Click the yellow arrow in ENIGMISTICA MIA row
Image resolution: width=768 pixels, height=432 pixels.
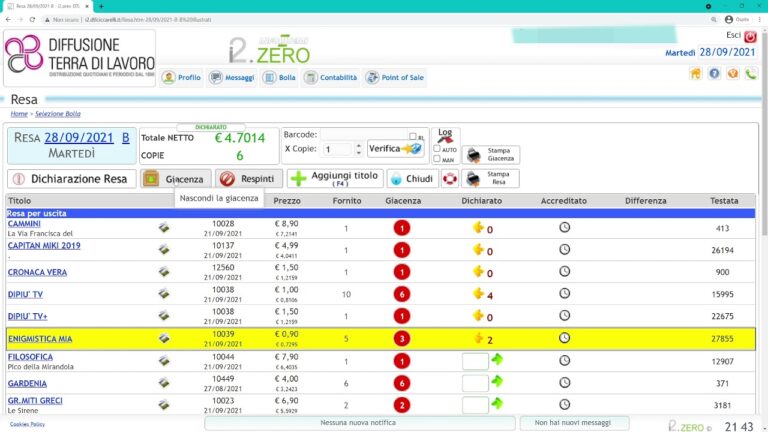478,337
